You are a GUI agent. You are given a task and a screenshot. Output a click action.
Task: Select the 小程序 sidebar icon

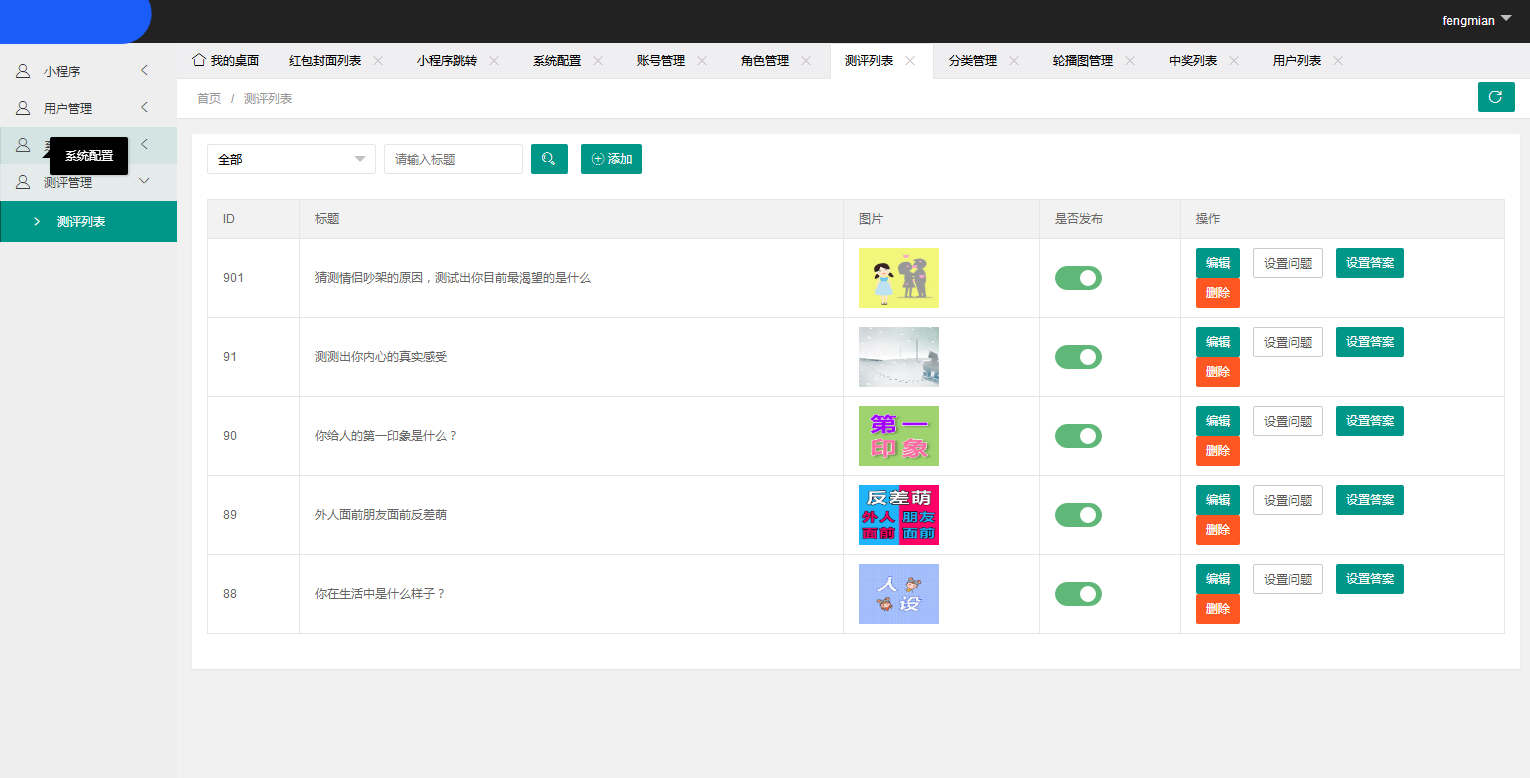[22, 70]
